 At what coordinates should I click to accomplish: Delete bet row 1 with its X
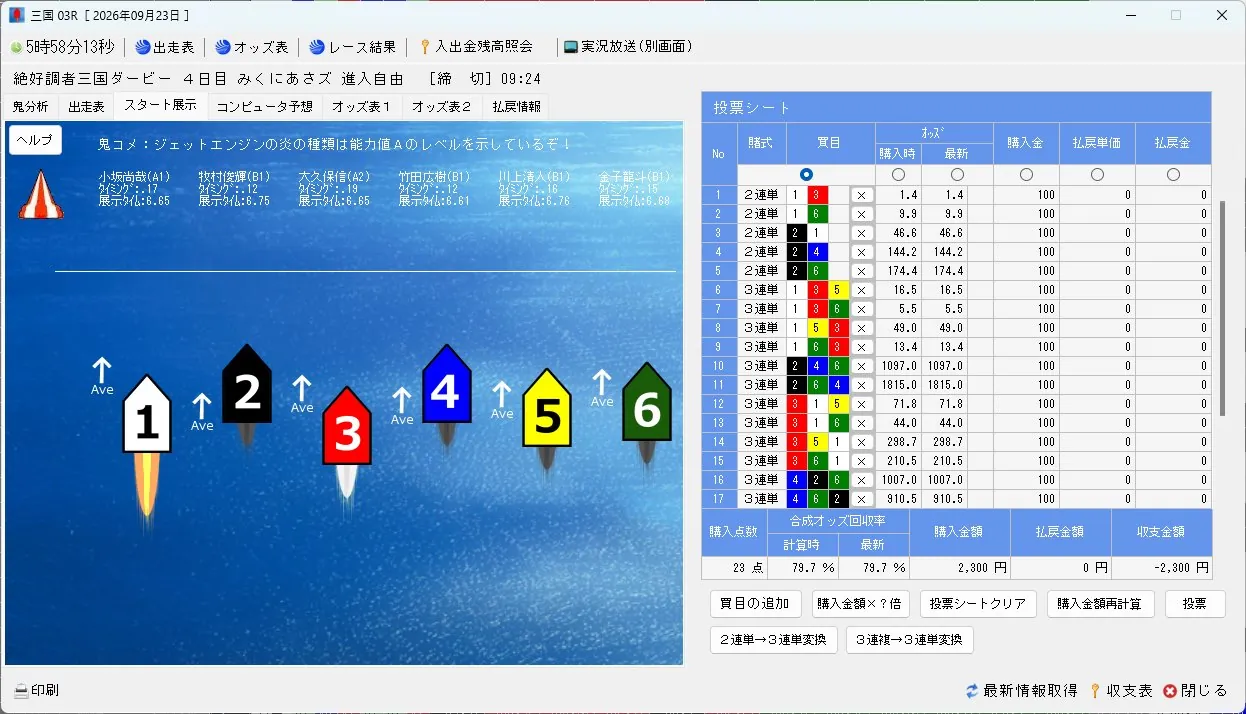pos(862,195)
